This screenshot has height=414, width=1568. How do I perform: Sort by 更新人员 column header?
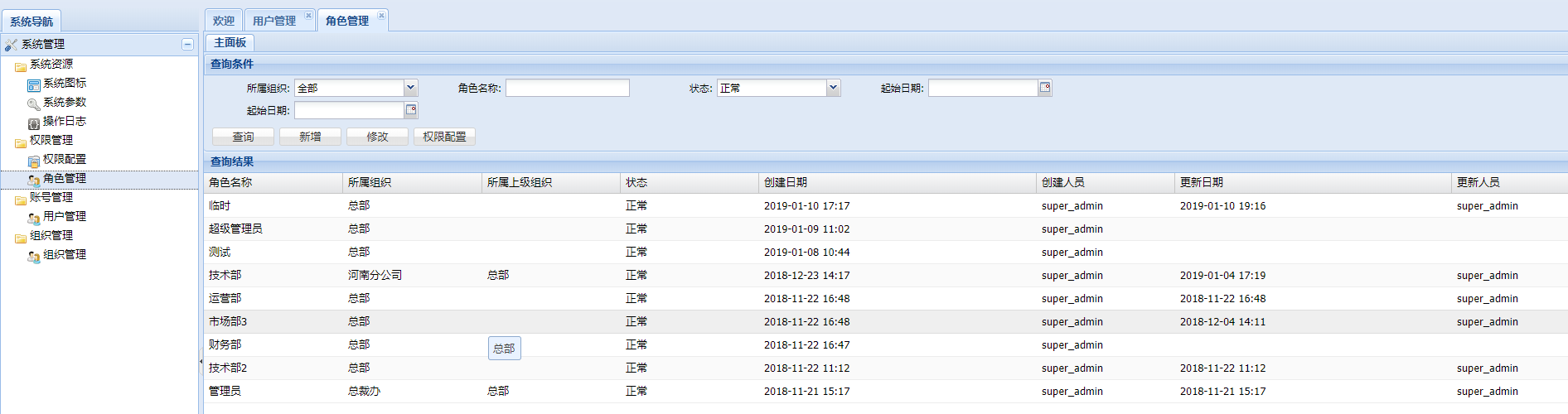pyautogui.click(x=1509, y=182)
